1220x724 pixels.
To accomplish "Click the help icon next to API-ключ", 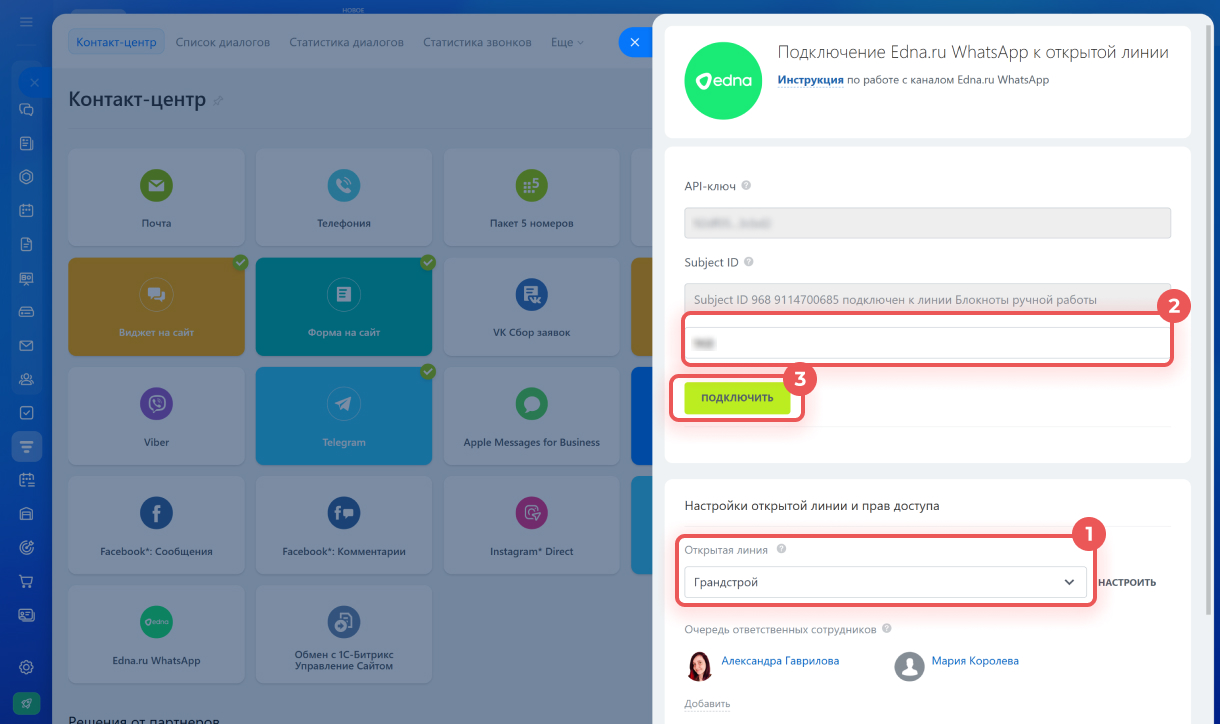I will (746, 185).
